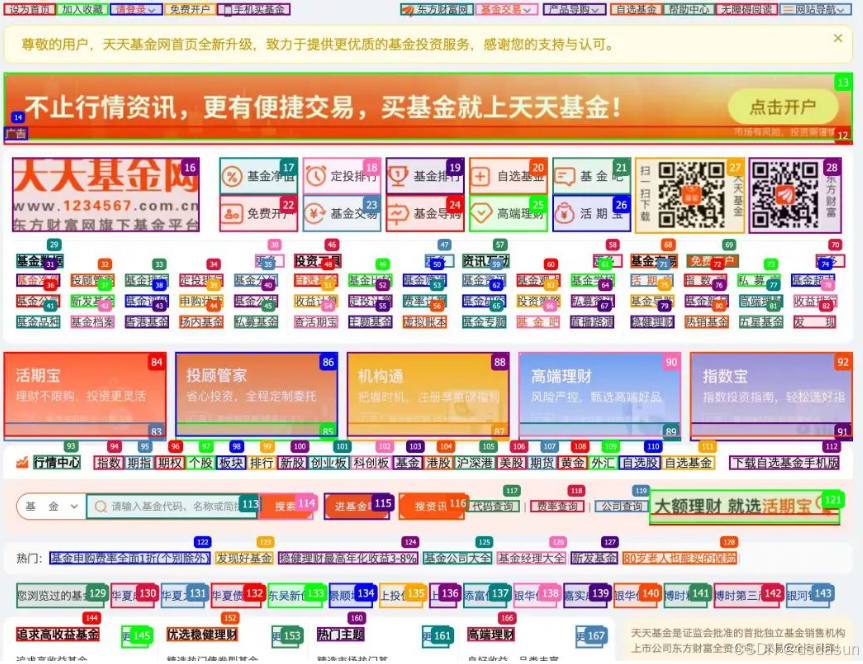The height and width of the screenshot is (664, 863).
Task: Click the orange 搜索 button
Action: (x=285, y=507)
